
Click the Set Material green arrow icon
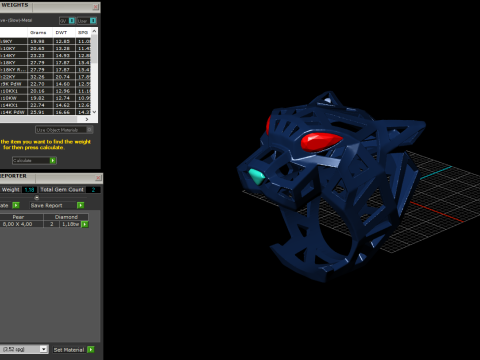click(91, 349)
